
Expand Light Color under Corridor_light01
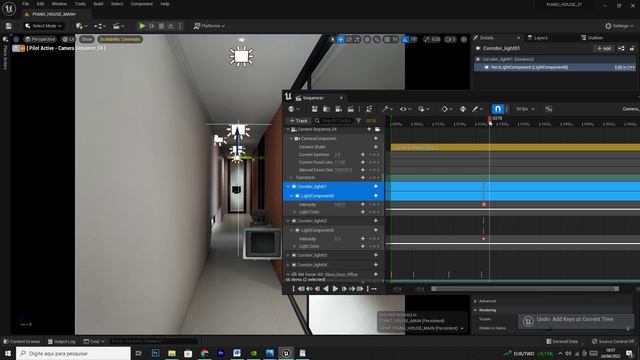tap(295, 212)
